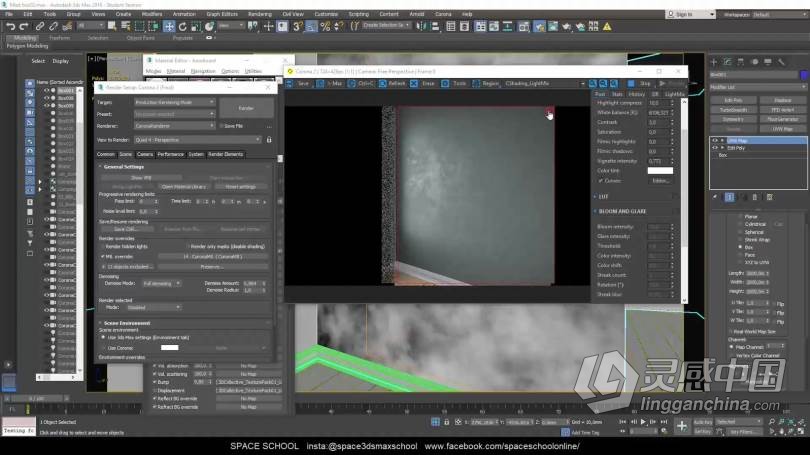Activate the Select and Scale tool
Viewport: 810px width, 455px height.
click(x=196, y=26)
